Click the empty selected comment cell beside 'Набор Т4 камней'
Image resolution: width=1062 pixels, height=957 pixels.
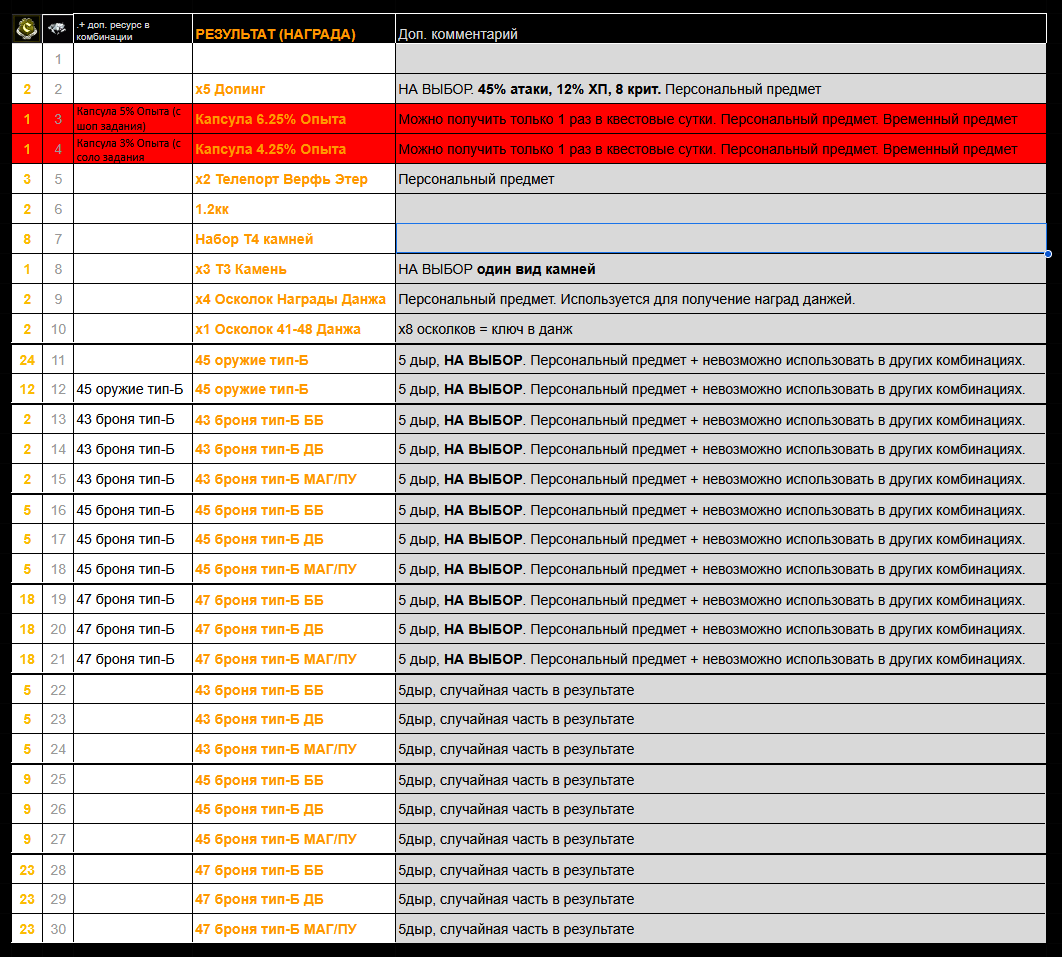pyautogui.click(x=720, y=239)
